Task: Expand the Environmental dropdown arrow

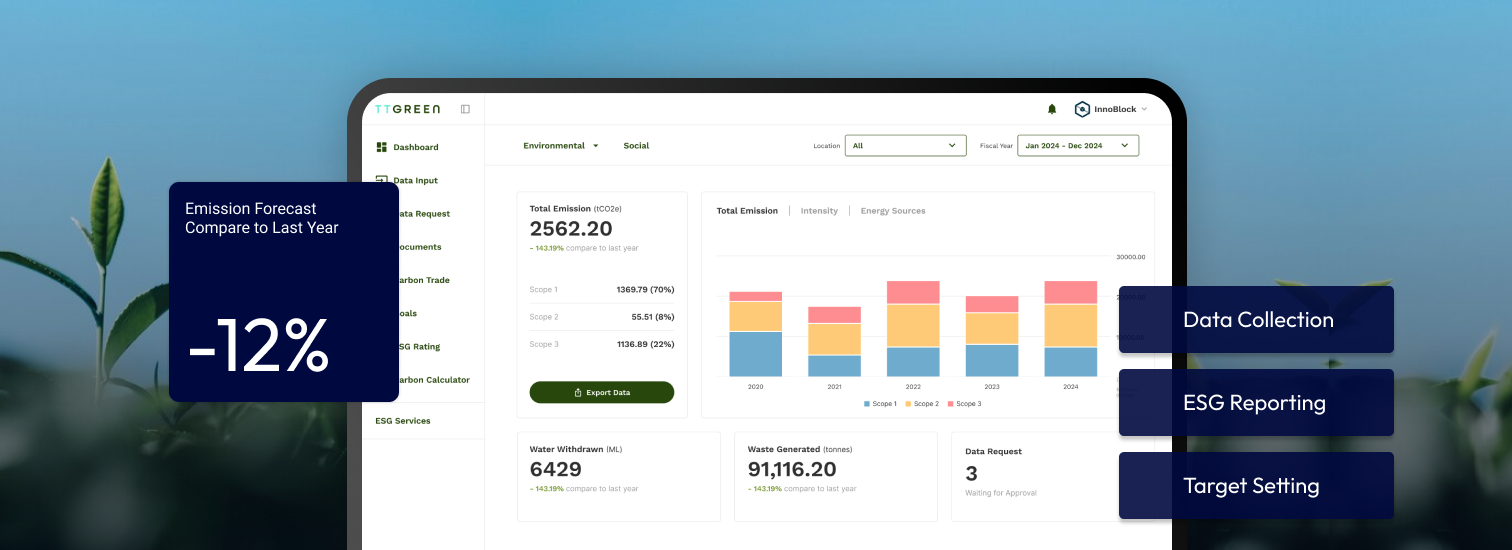Action: pyautogui.click(x=596, y=146)
